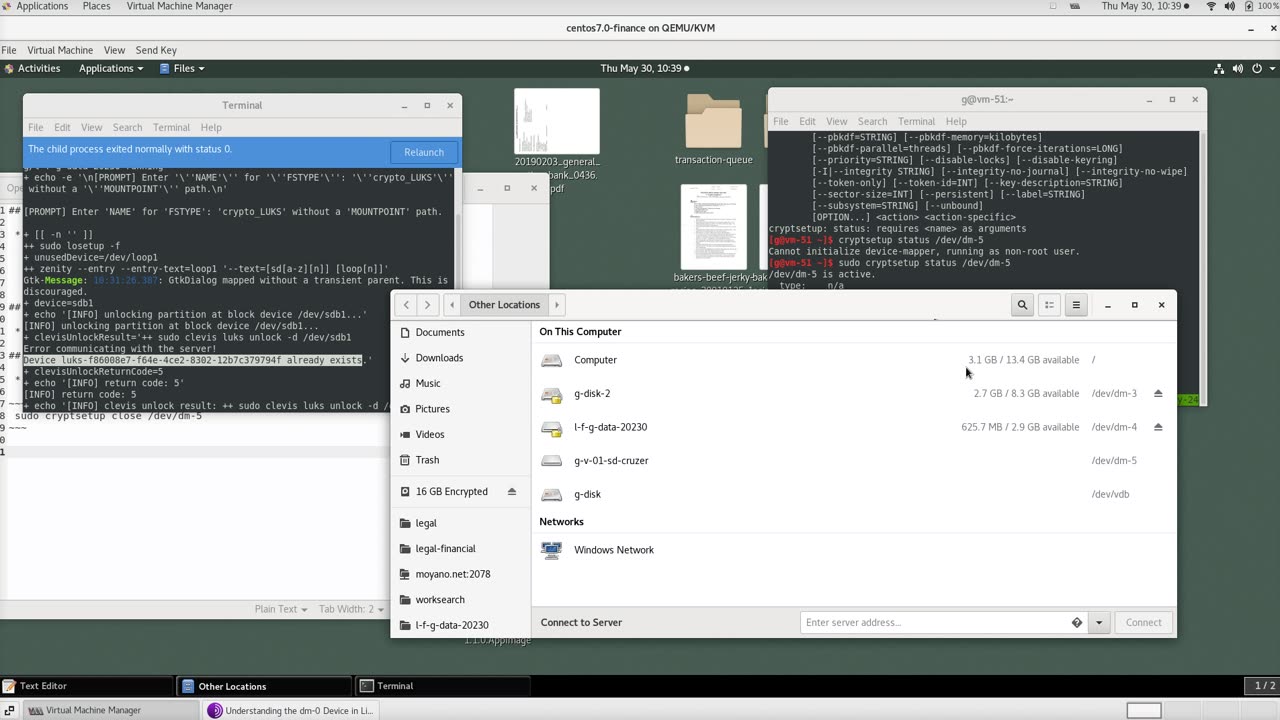Click the guest clock Thu May 30
This screenshot has width=1280, height=720.
(644, 69)
